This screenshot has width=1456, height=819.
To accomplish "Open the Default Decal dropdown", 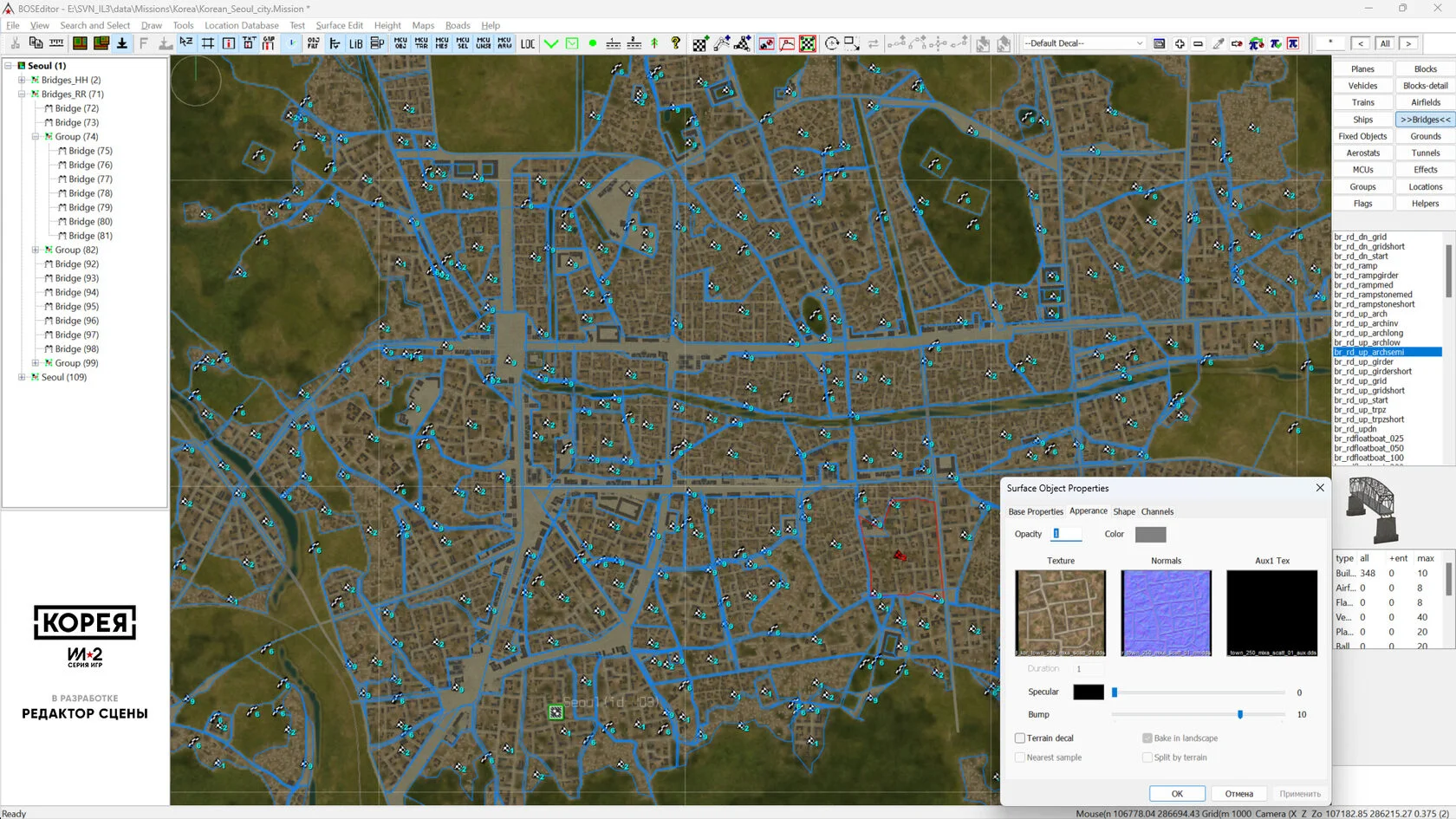I will 1084,43.
